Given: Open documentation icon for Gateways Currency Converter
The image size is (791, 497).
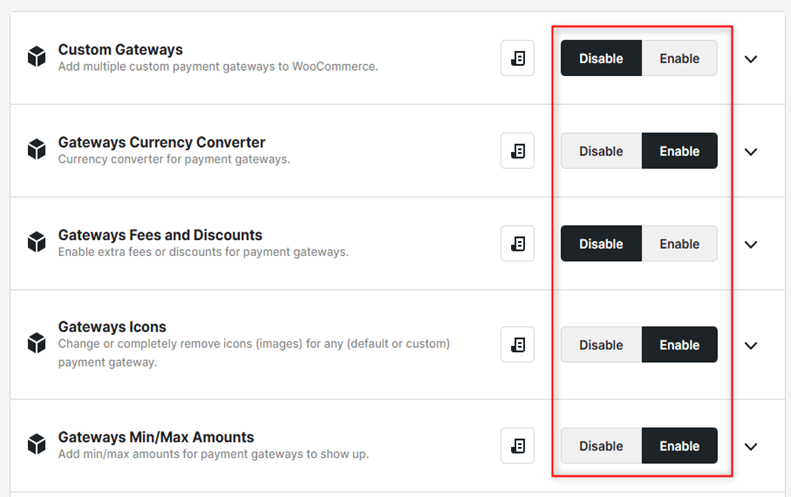Looking at the screenshot, I should pos(518,151).
